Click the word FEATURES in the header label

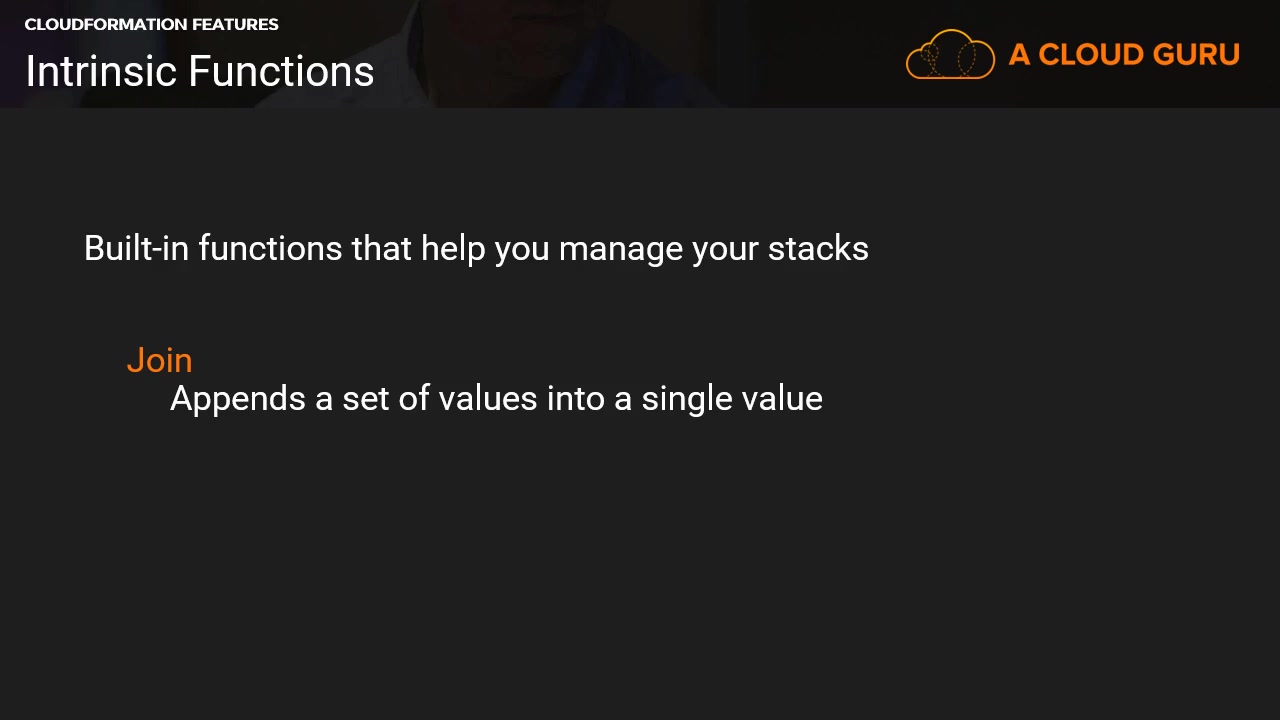234,24
